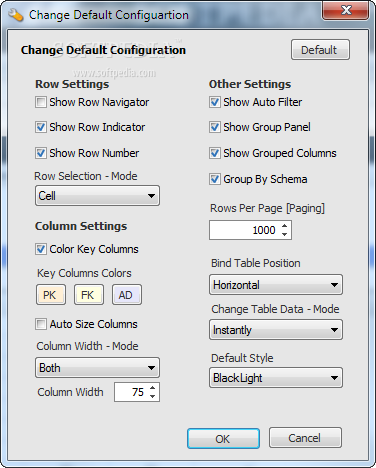The width and height of the screenshot is (376, 468).
Task: Uncheck Show Auto Filter
Action: pyautogui.click(x=215, y=102)
